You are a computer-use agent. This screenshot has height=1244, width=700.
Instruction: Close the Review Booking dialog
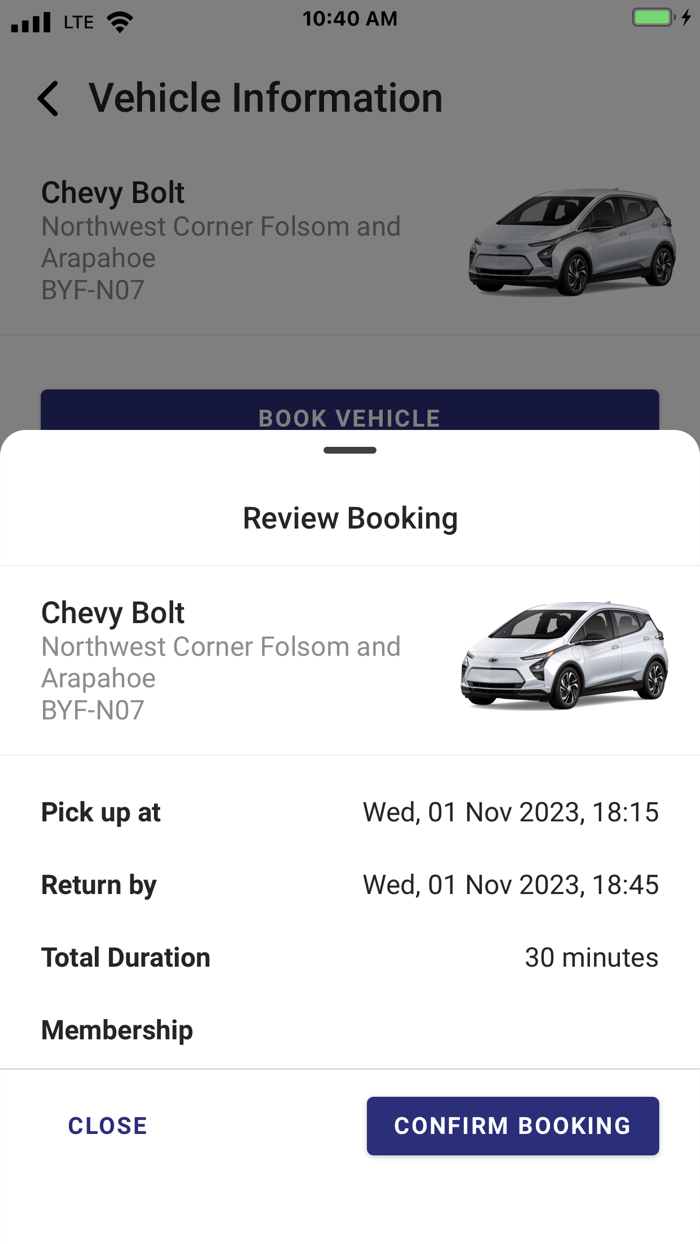coord(107,1125)
